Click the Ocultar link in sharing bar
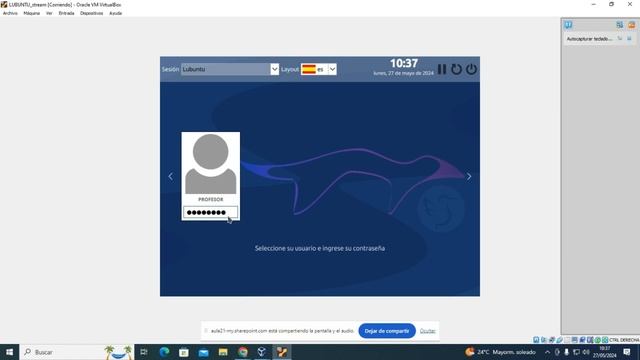The image size is (640, 360). point(427,331)
